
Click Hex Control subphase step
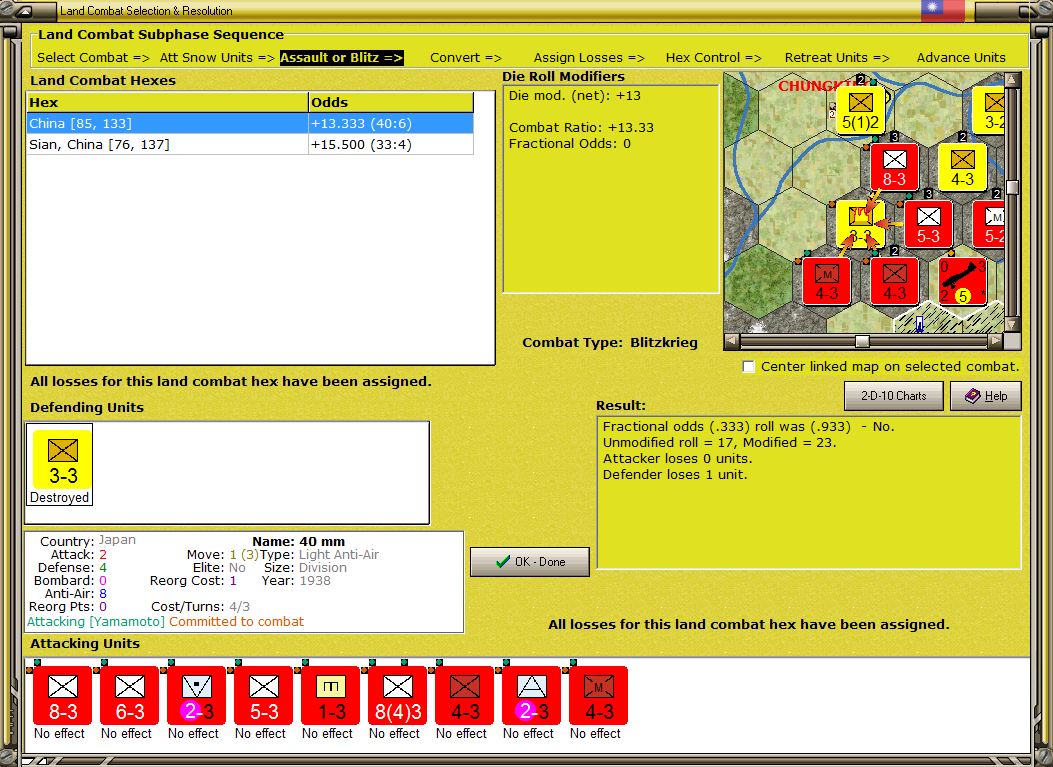713,58
